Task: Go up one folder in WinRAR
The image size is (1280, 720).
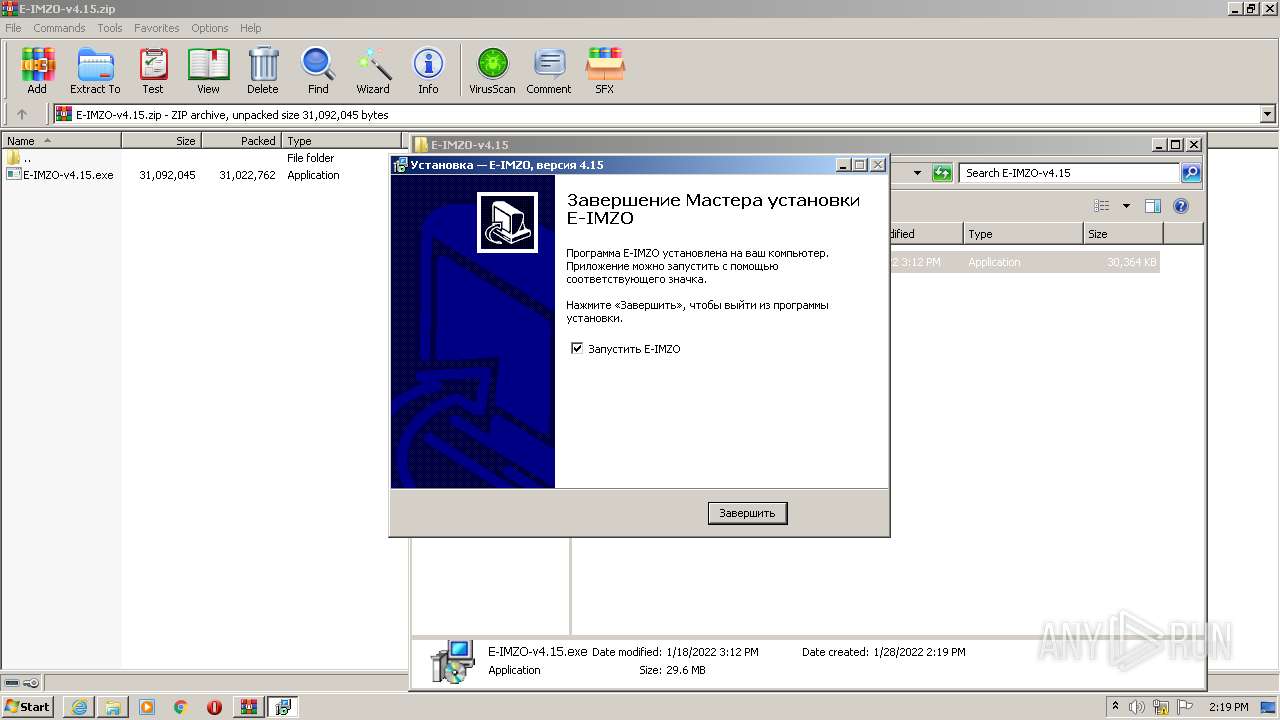Action: pos(22,115)
